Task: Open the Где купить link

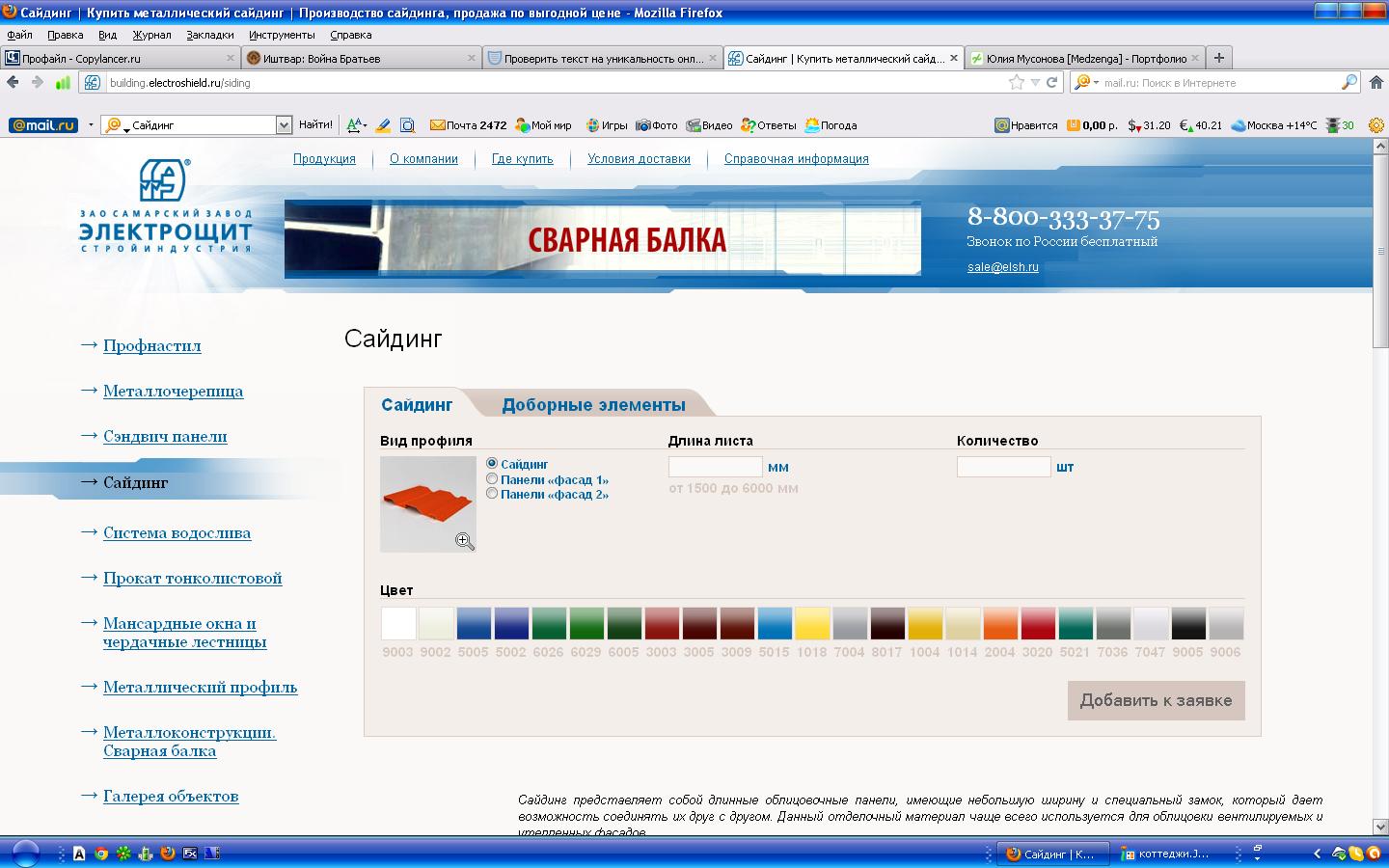Action: click(x=522, y=159)
